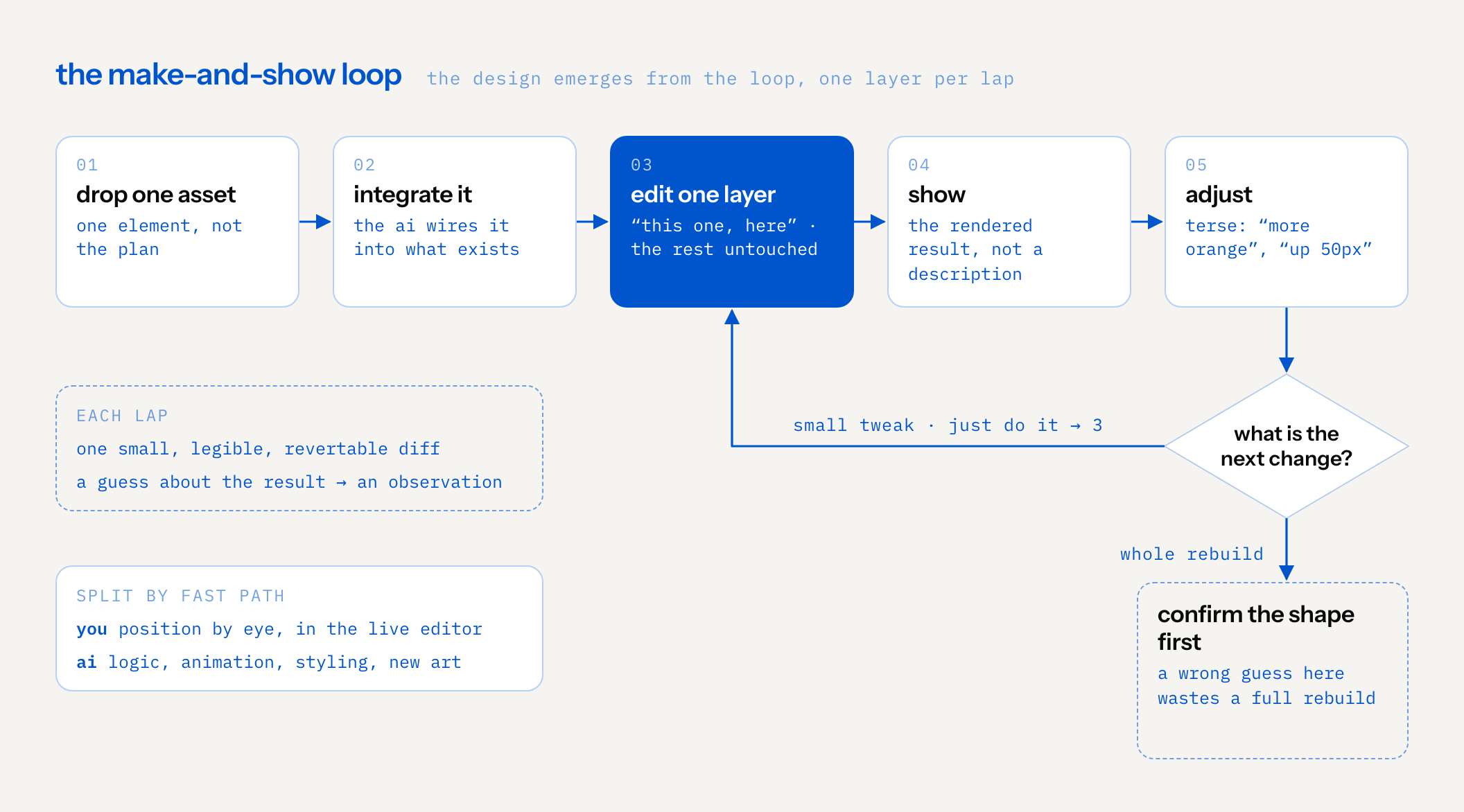The image size is (1464, 812).
Task: Click the 'show' step heading
Action: coord(936,195)
